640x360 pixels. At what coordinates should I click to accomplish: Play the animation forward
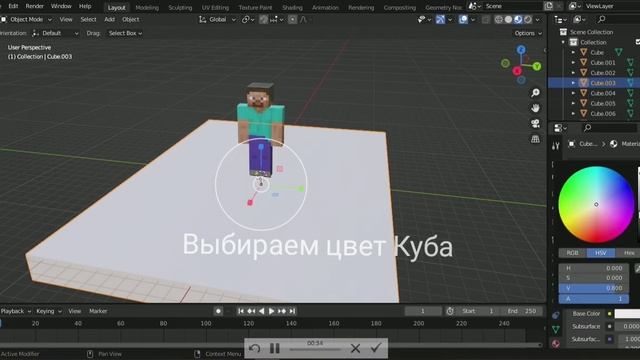(x=271, y=311)
